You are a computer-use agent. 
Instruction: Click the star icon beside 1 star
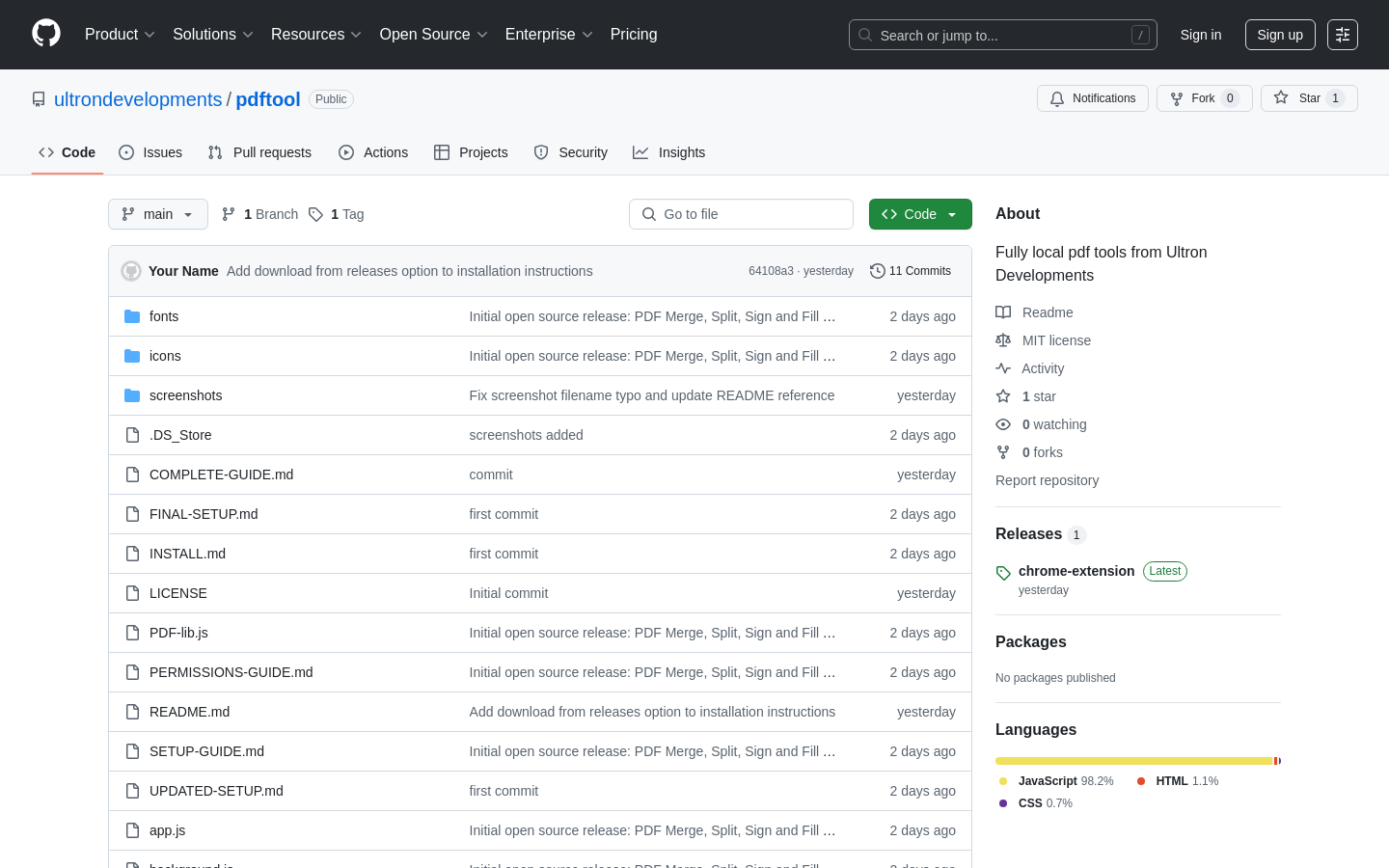point(1003,396)
